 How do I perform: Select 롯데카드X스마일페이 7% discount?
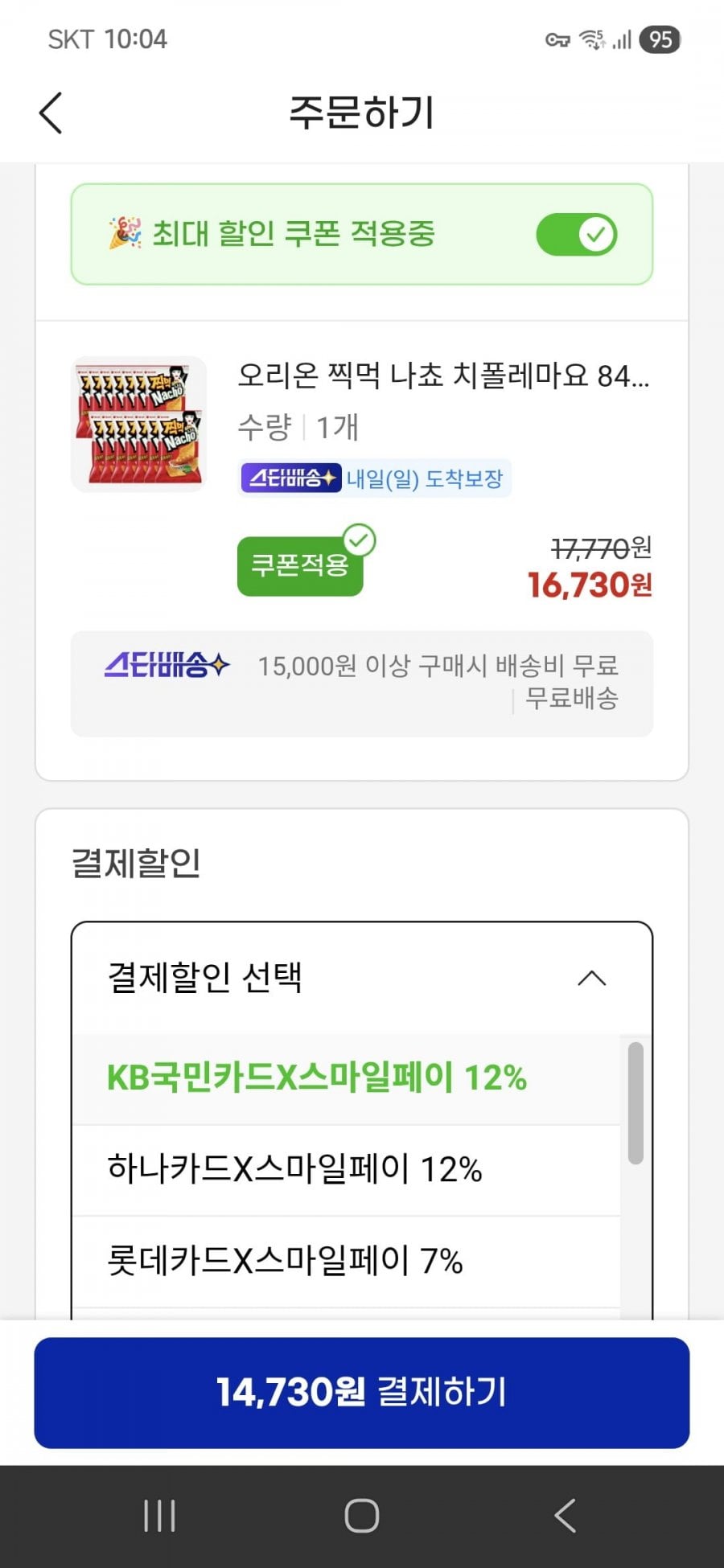point(285,1261)
